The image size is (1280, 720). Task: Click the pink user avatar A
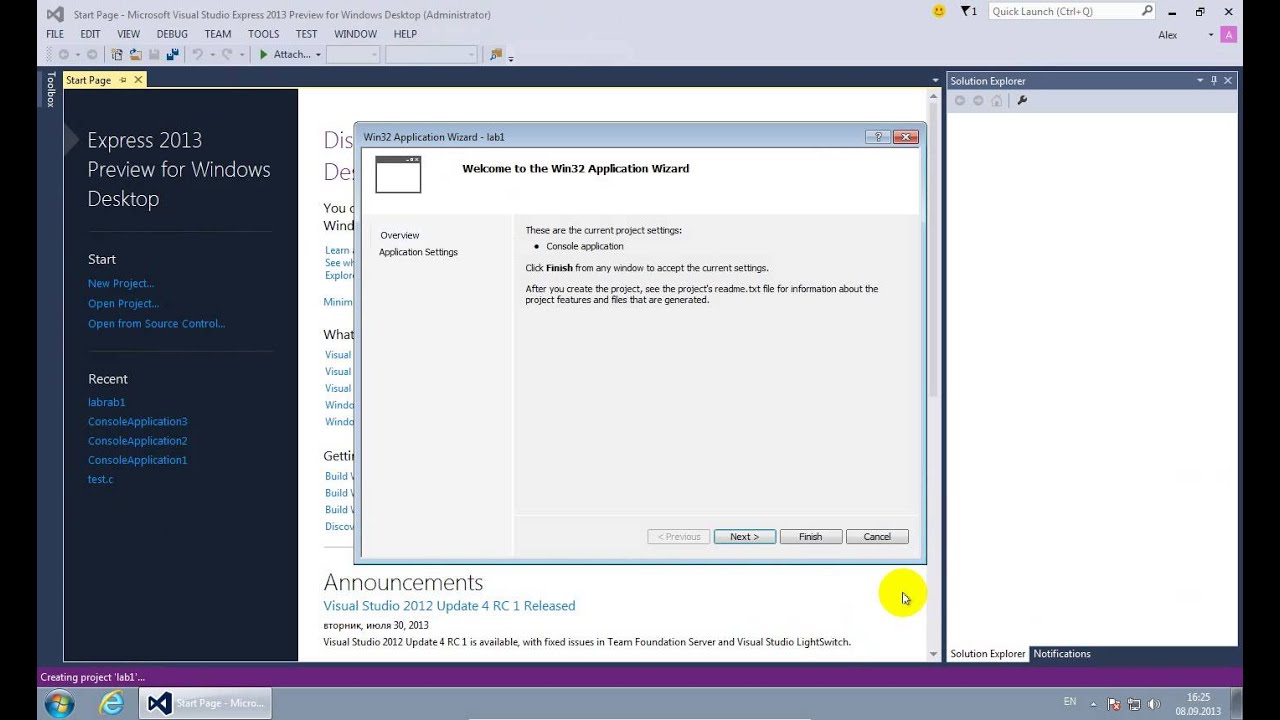pos(1229,34)
